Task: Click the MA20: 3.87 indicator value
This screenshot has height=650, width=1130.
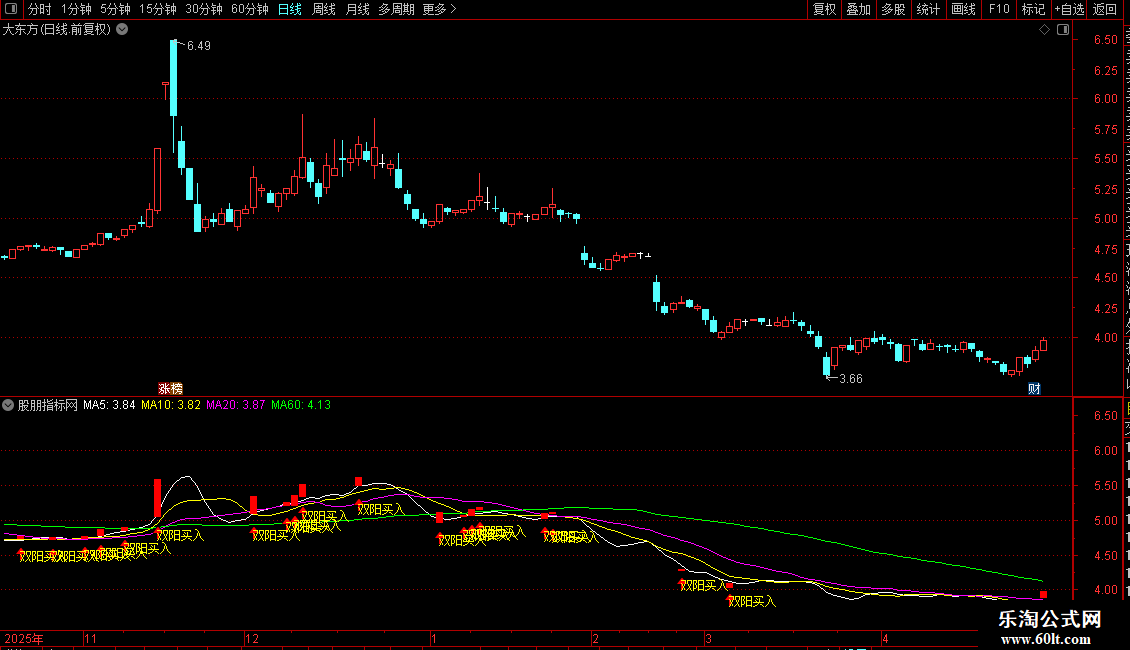Action: (236, 405)
